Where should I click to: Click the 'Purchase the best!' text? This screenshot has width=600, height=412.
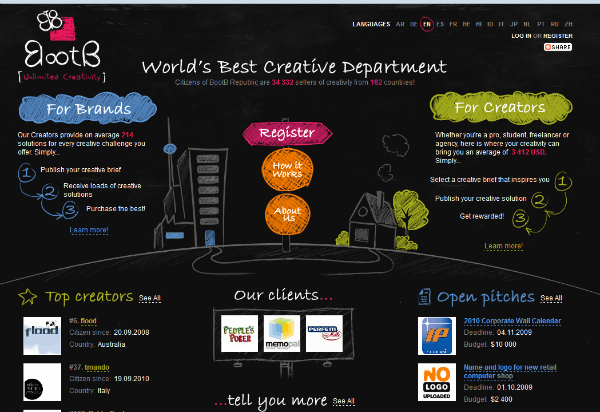(116, 208)
